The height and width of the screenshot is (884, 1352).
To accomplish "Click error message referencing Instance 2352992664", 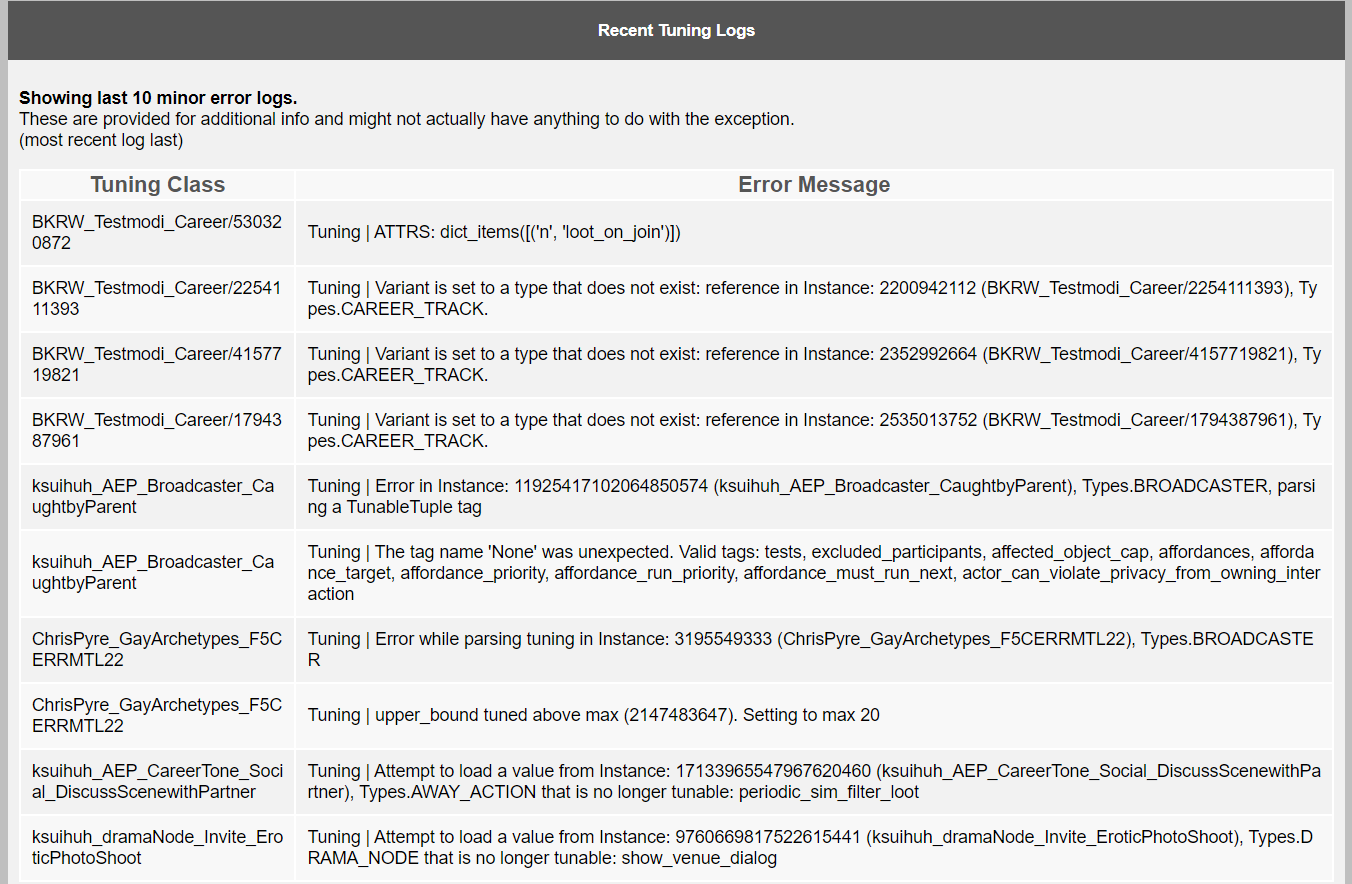I will pyautogui.click(x=814, y=365).
